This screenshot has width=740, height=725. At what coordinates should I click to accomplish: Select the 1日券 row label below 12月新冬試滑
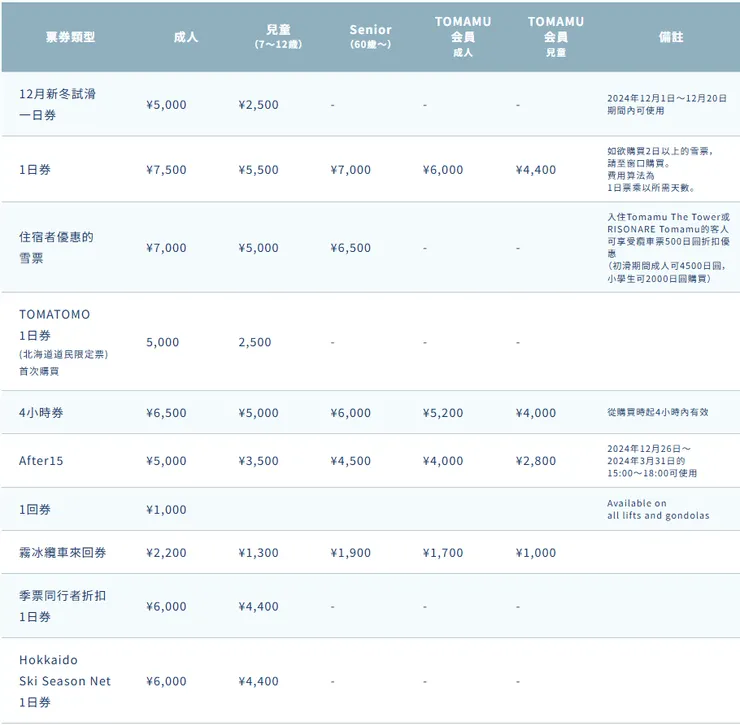[x=34, y=170]
